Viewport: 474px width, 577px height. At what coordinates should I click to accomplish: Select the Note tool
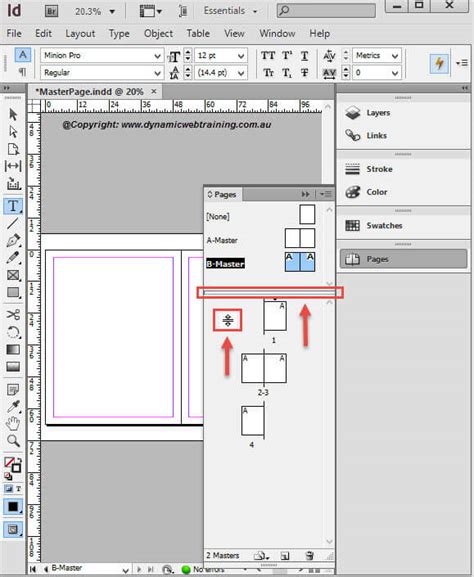(x=13, y=389)
